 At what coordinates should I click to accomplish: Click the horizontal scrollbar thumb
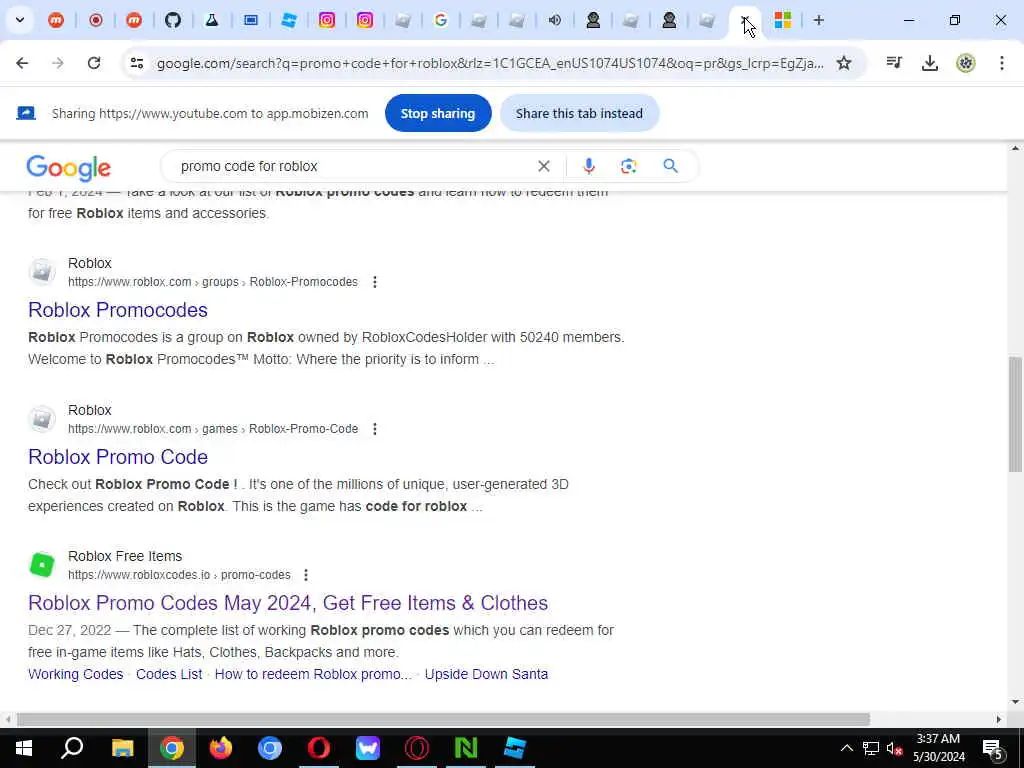443,719
